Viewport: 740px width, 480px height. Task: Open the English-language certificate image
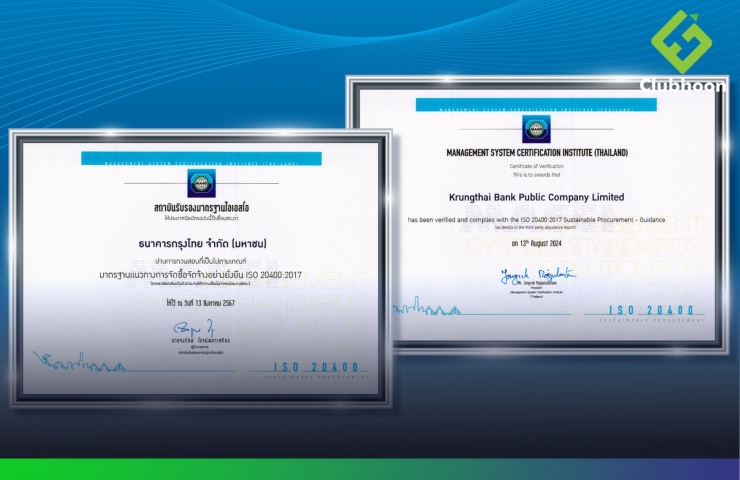[x=537, y=215]
